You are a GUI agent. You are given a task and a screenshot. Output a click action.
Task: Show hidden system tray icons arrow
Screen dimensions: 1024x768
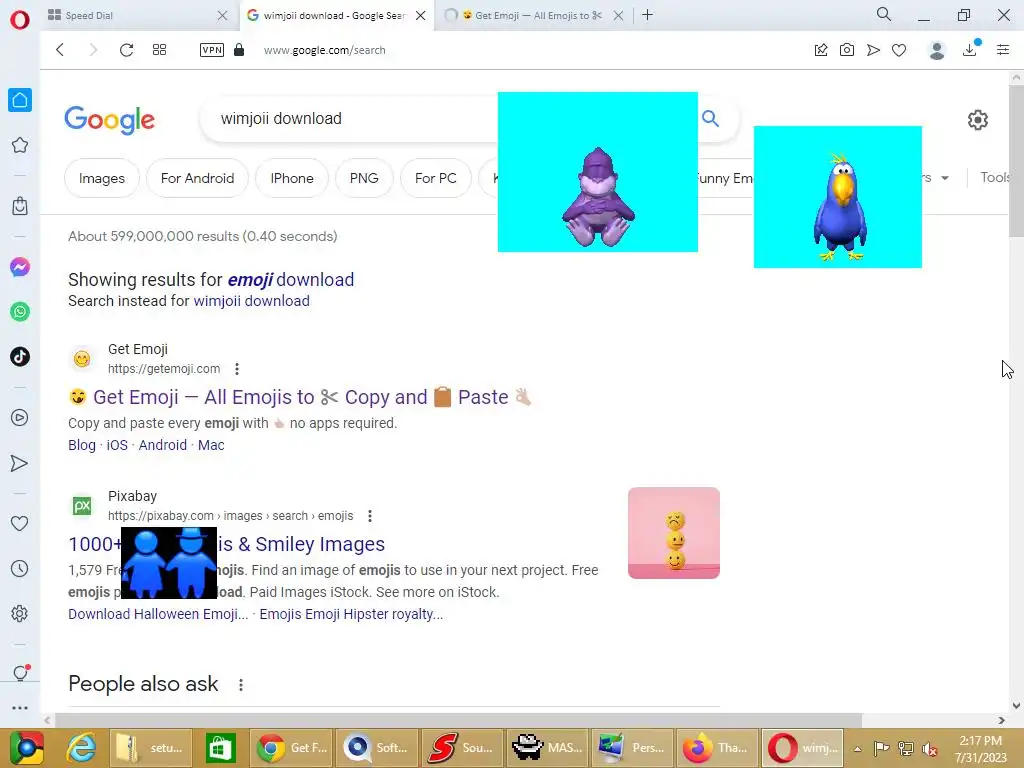coord(857,748)
